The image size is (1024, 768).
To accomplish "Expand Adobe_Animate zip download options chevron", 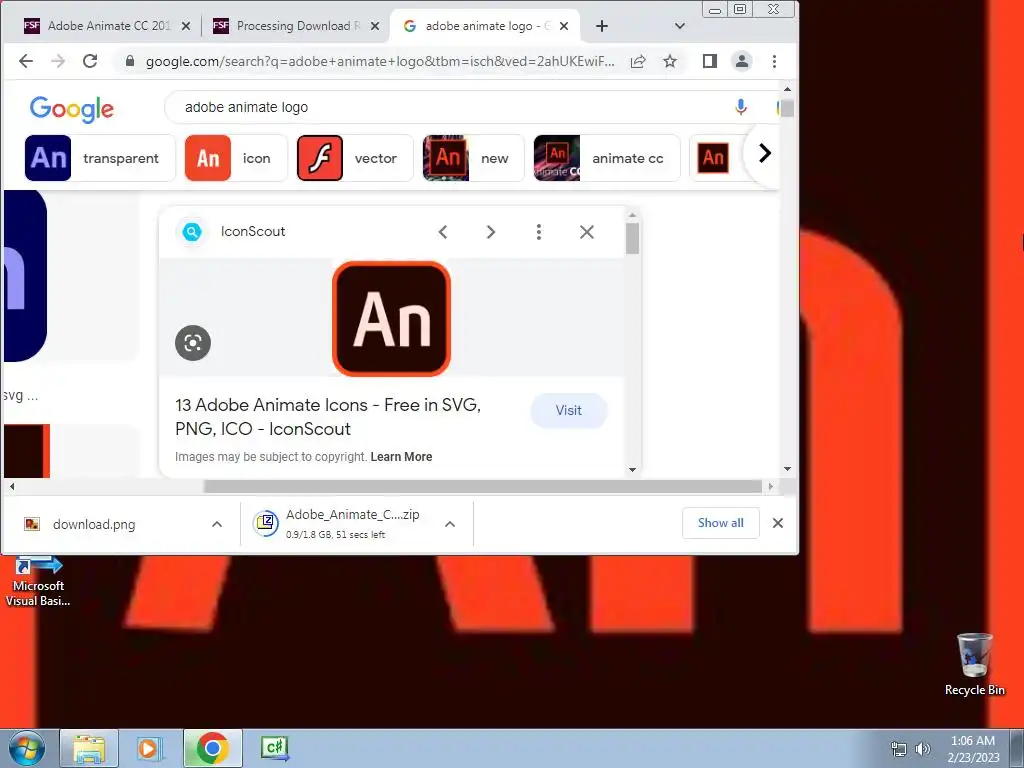I will 450,524.
